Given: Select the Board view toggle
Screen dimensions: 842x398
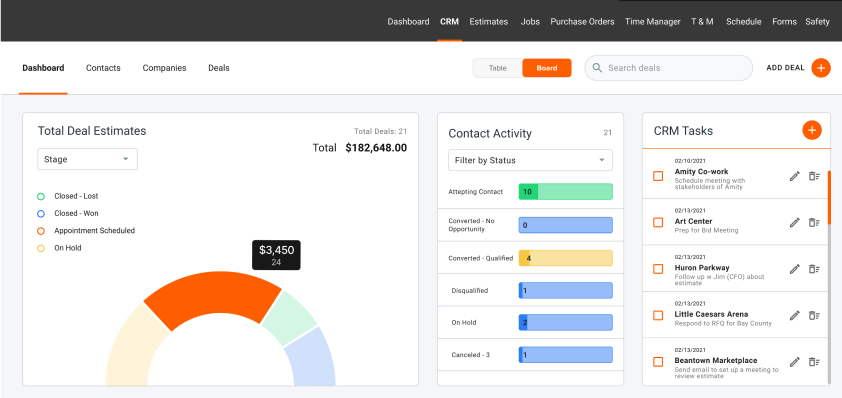Looking at the screenshot, I should click(547, 68).
